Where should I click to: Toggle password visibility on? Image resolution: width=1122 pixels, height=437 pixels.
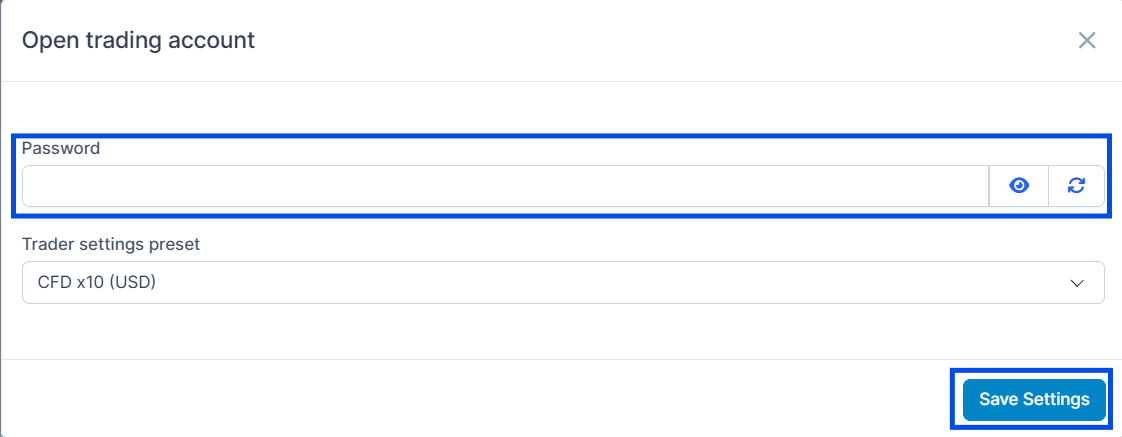[1018, 186]
